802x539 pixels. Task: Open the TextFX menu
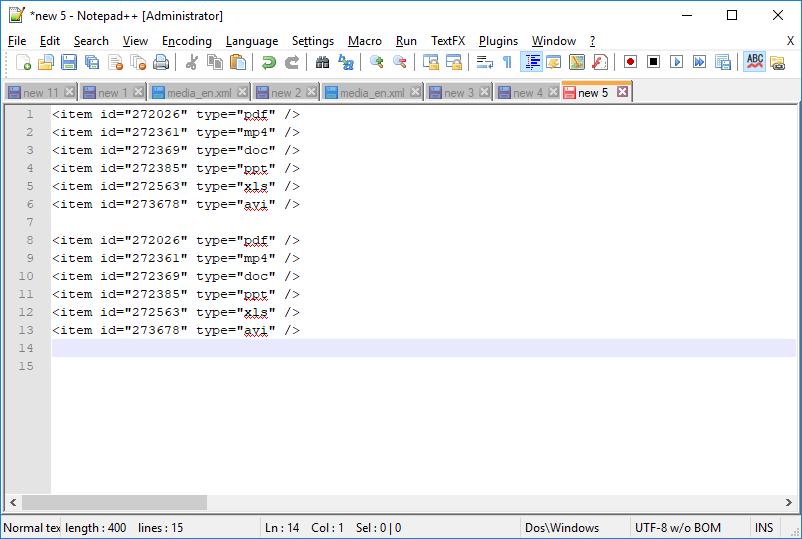point(448,41)
